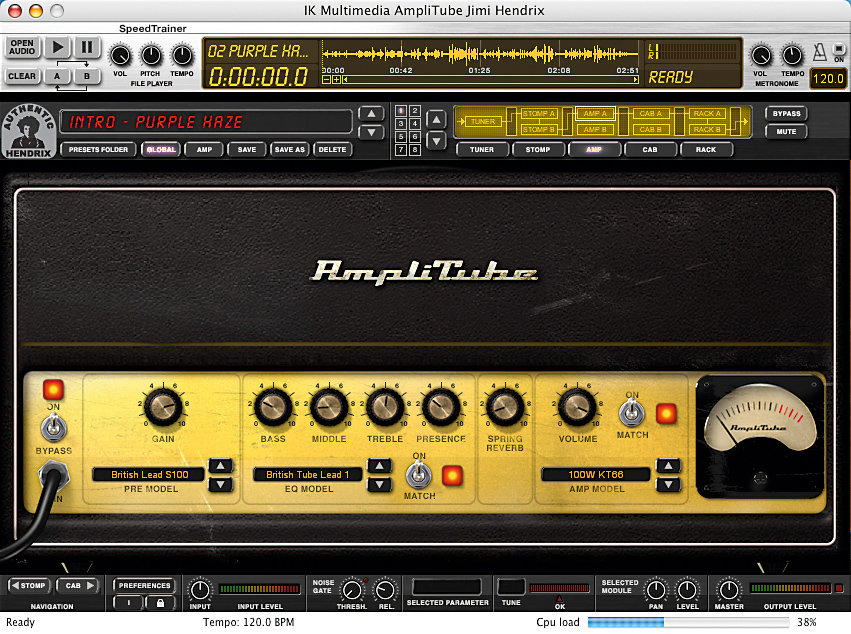Select the AMP A block in chain
This screenshot has height=634, width=851.
pyautogui.click(x=595, y=113)
